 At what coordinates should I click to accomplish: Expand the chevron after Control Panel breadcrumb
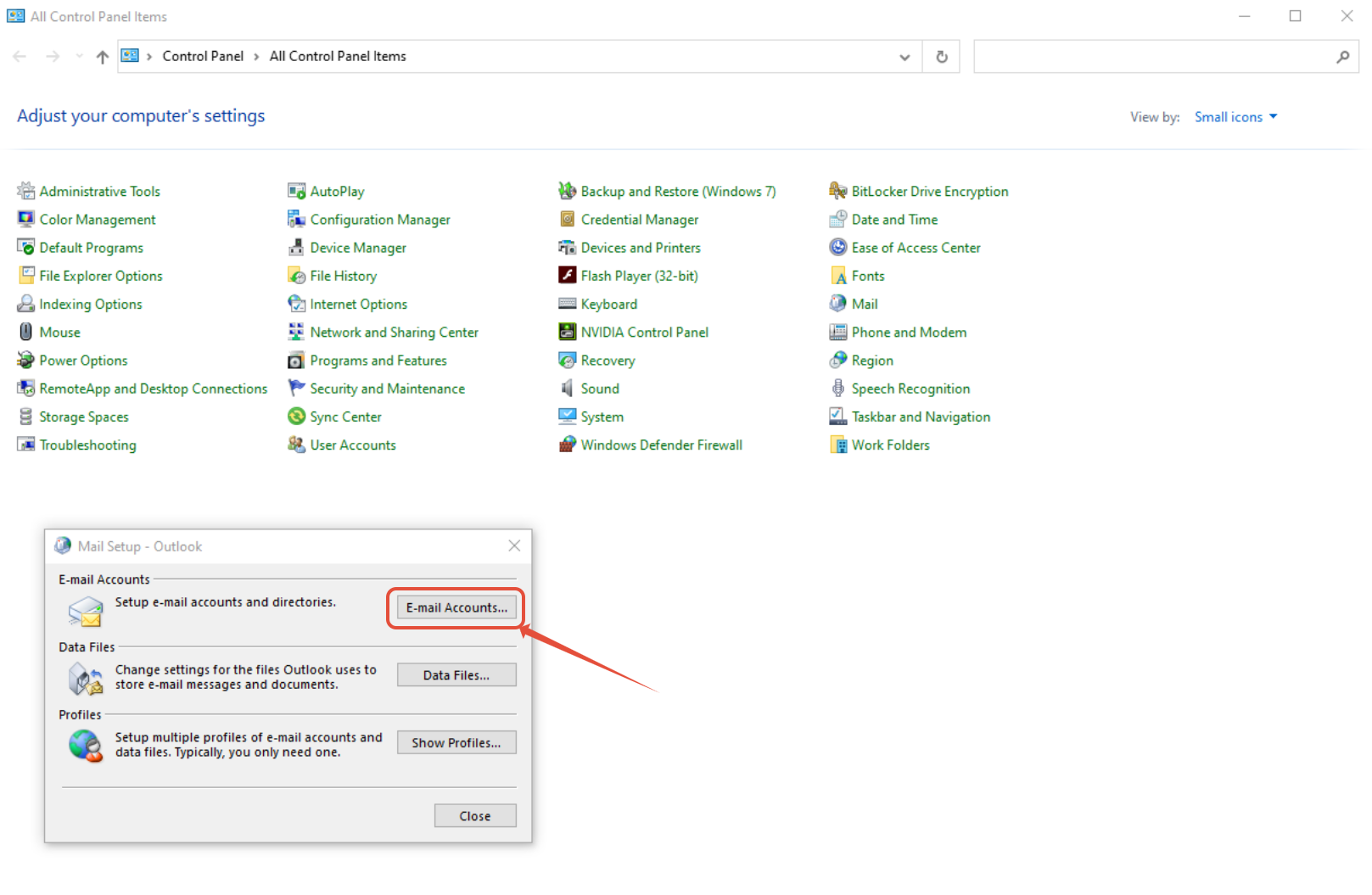click(x=256, y=56)
